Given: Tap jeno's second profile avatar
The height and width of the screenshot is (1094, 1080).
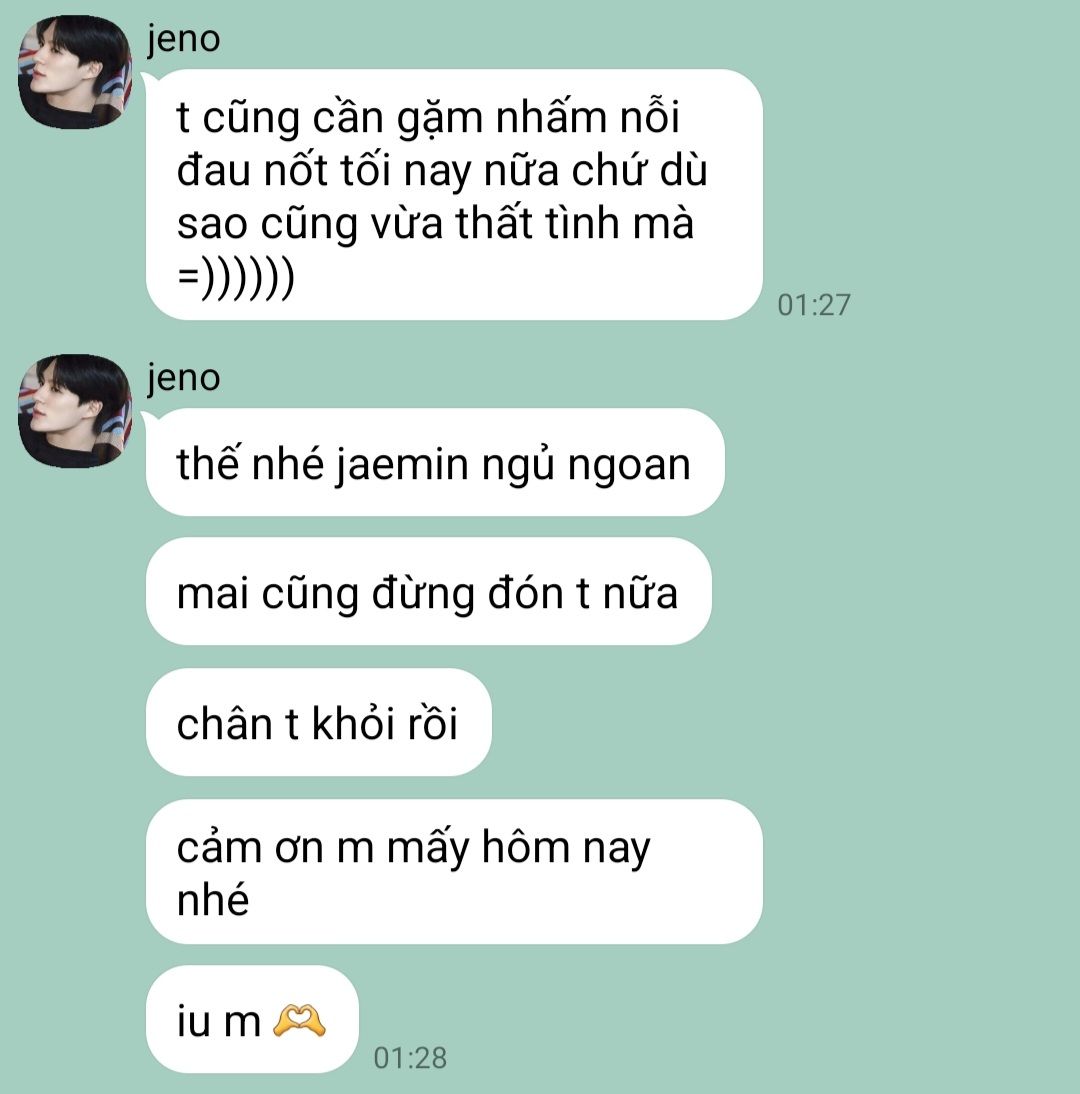Looking at the screenshot, I should [75, 411].
